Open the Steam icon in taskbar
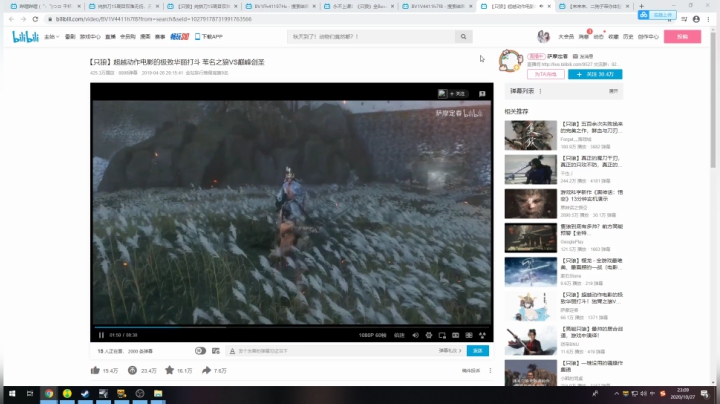Image resolution: width=720 pixels, height=404 pixels. pyautogui.click(x=85, y=393)
